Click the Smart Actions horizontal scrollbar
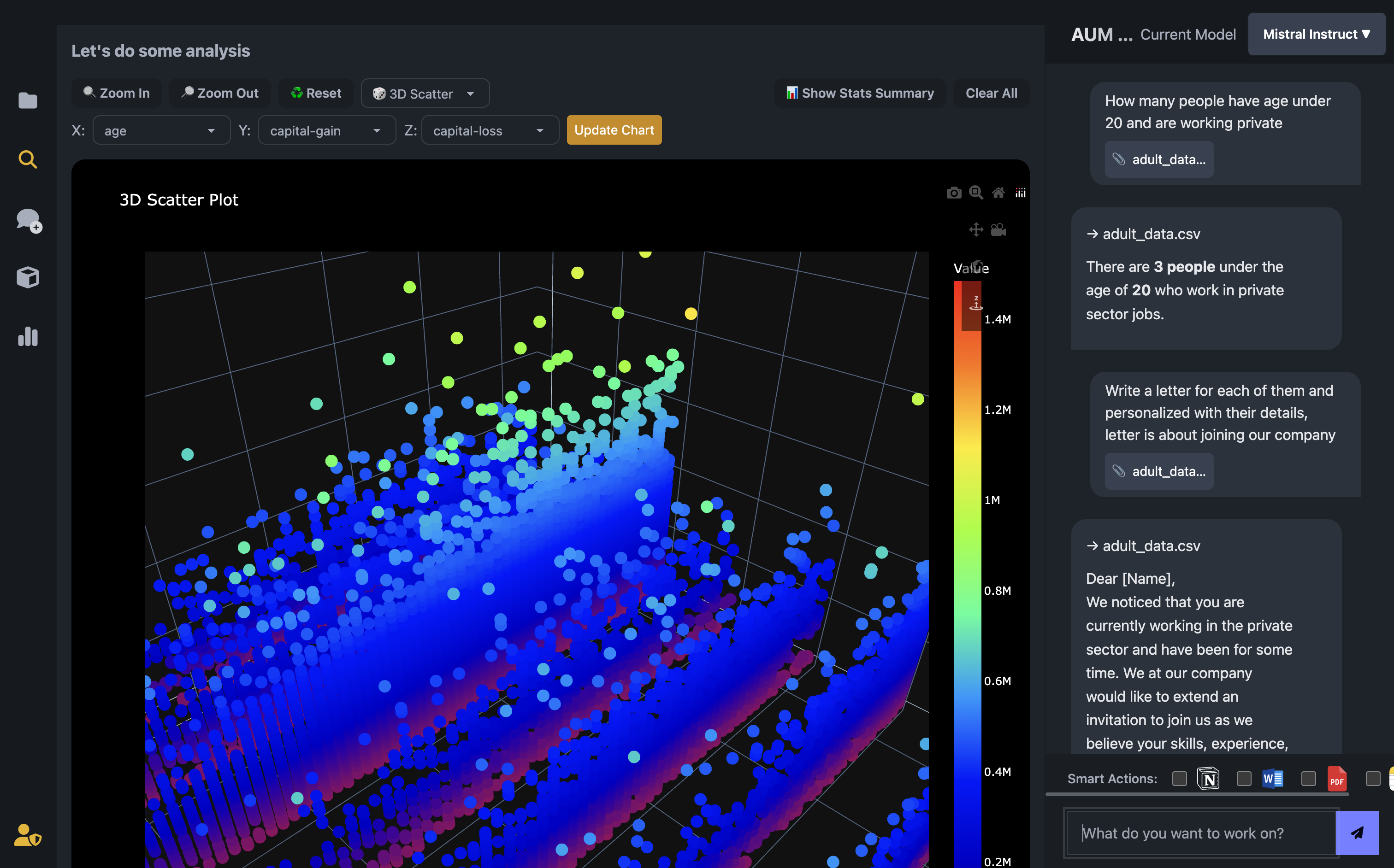 tap(1198, 794)
